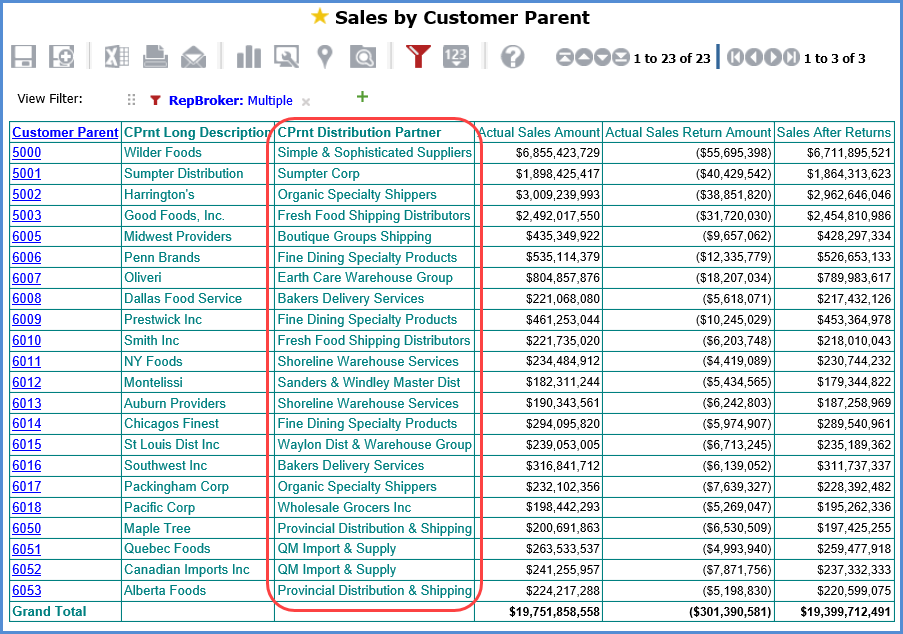Open customer parent 5000 link

26,153
